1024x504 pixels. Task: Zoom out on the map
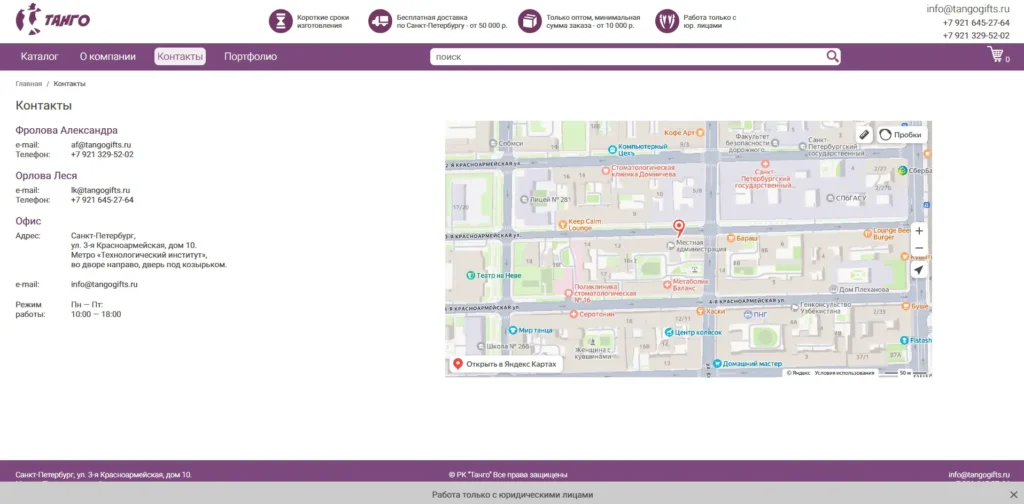919,249
